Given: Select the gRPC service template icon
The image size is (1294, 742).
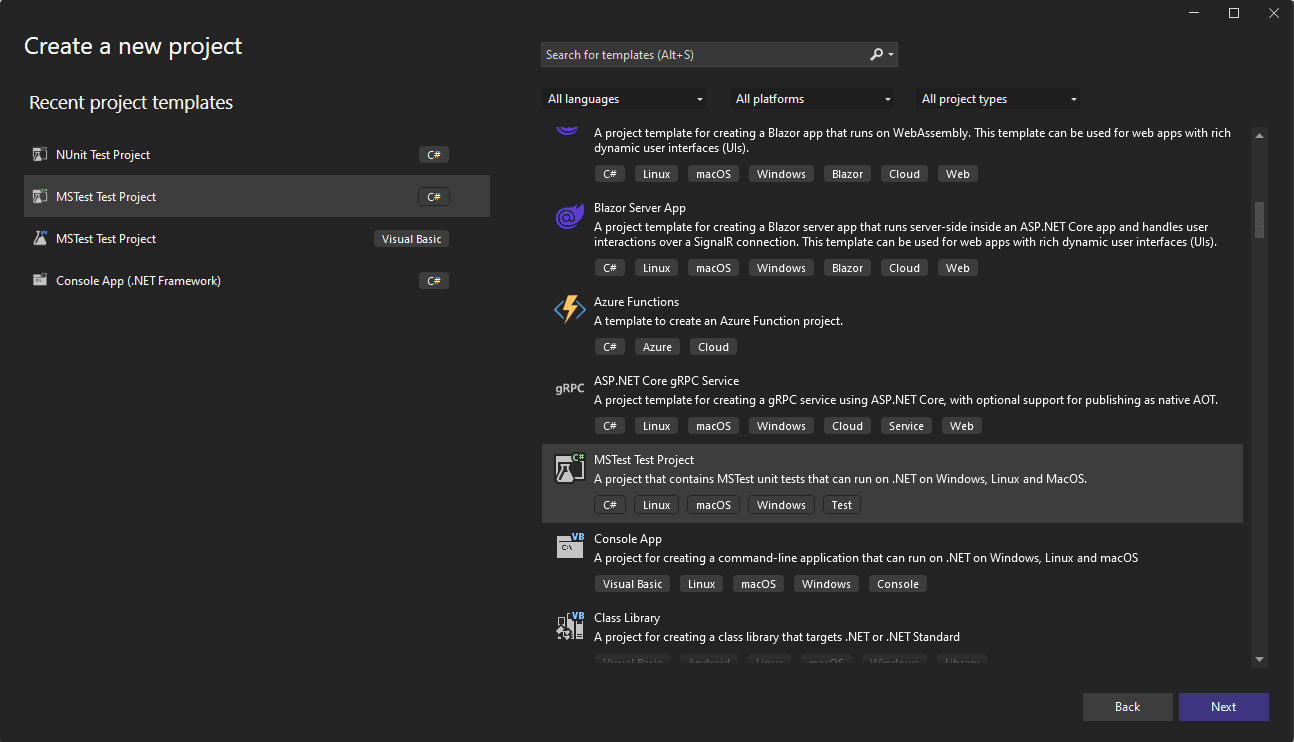Looking at the screenshot, I should (570, 389).
